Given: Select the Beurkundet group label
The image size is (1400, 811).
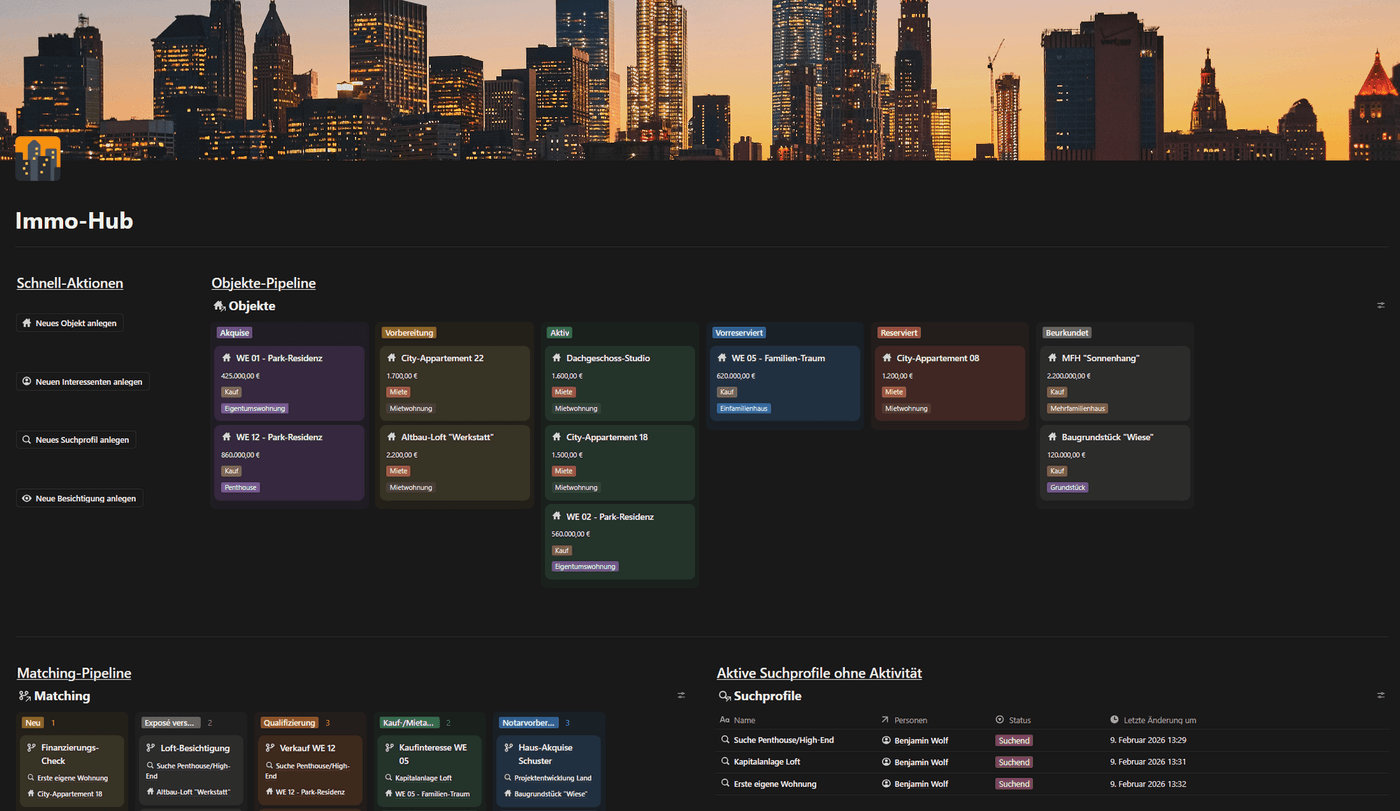Looking at the screenshot, I should coord(1067,333).
